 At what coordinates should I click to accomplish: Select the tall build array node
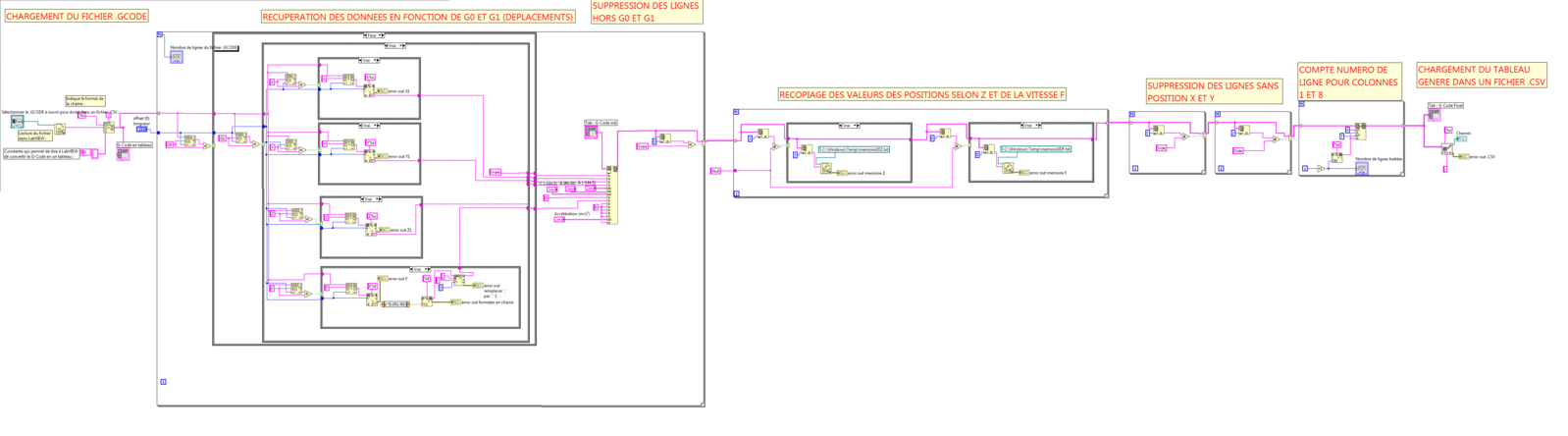click(x=612, y=195)
